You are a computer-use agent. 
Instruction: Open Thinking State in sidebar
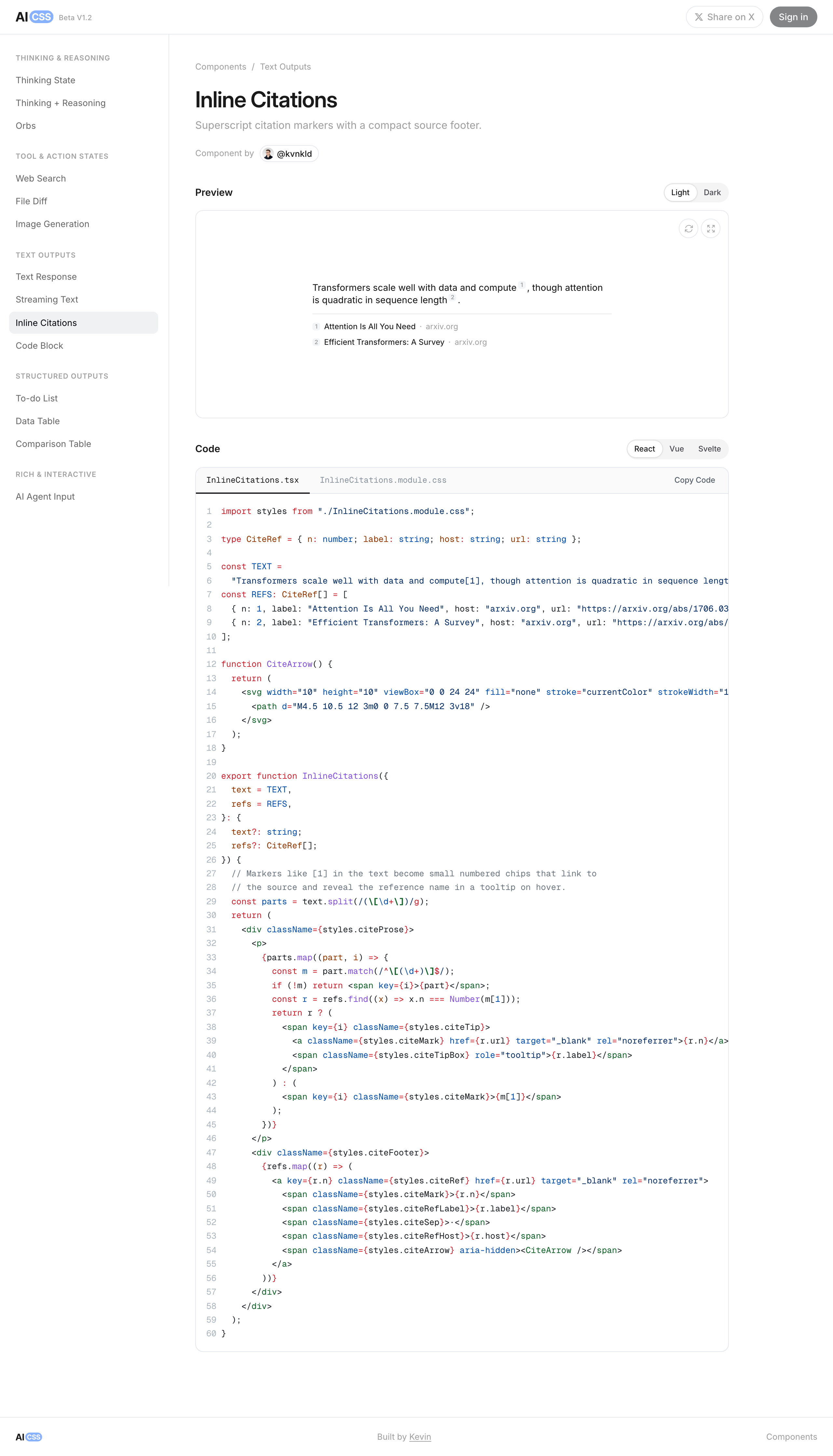[x=84, y=80]
